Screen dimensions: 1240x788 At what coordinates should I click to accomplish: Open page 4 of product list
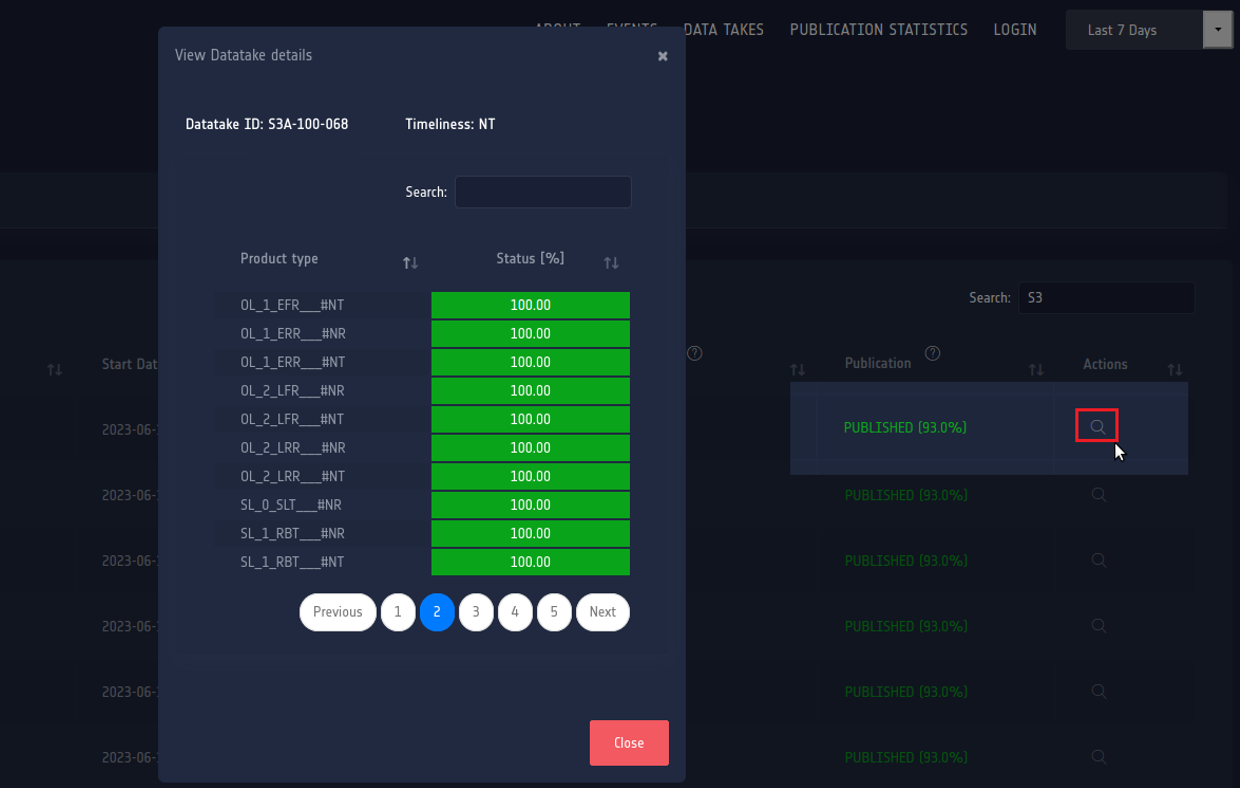515,612
